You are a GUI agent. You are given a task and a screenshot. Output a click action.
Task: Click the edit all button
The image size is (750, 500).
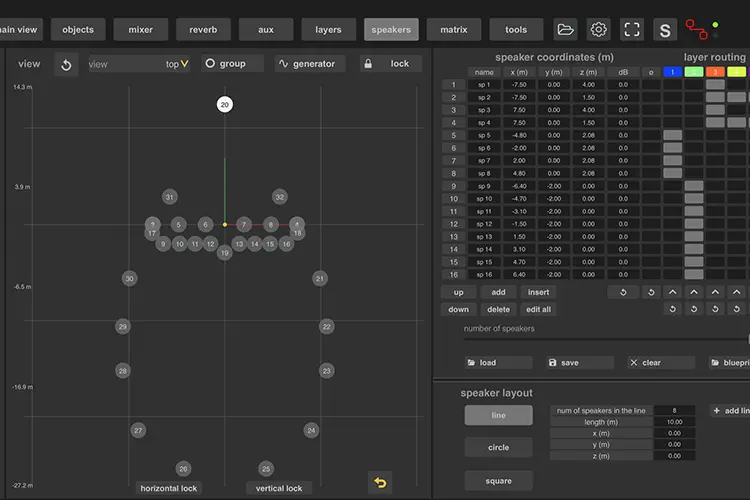pyautogui.click(x=539, y=310)
